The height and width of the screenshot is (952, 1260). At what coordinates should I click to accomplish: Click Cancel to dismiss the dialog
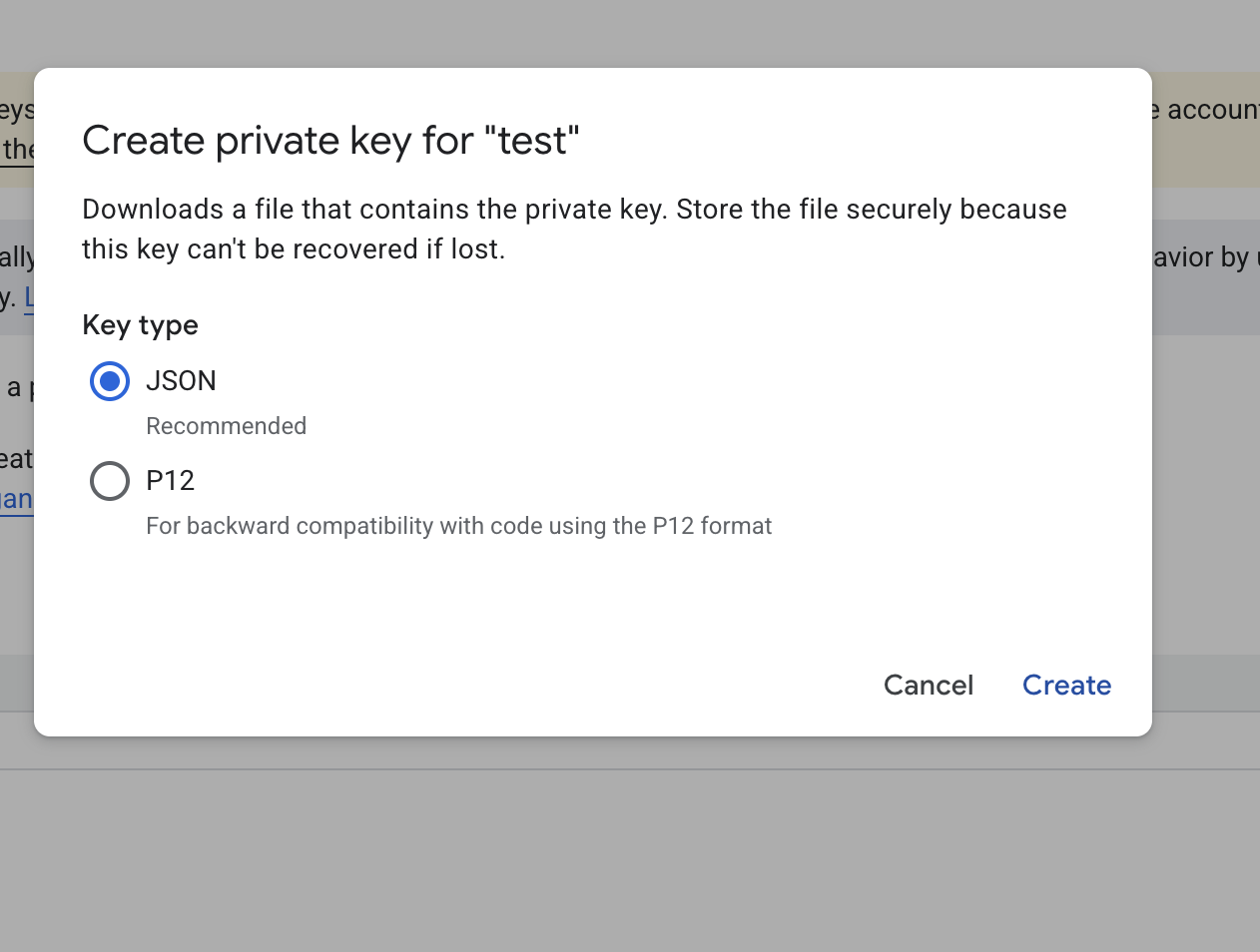point(928,685)
